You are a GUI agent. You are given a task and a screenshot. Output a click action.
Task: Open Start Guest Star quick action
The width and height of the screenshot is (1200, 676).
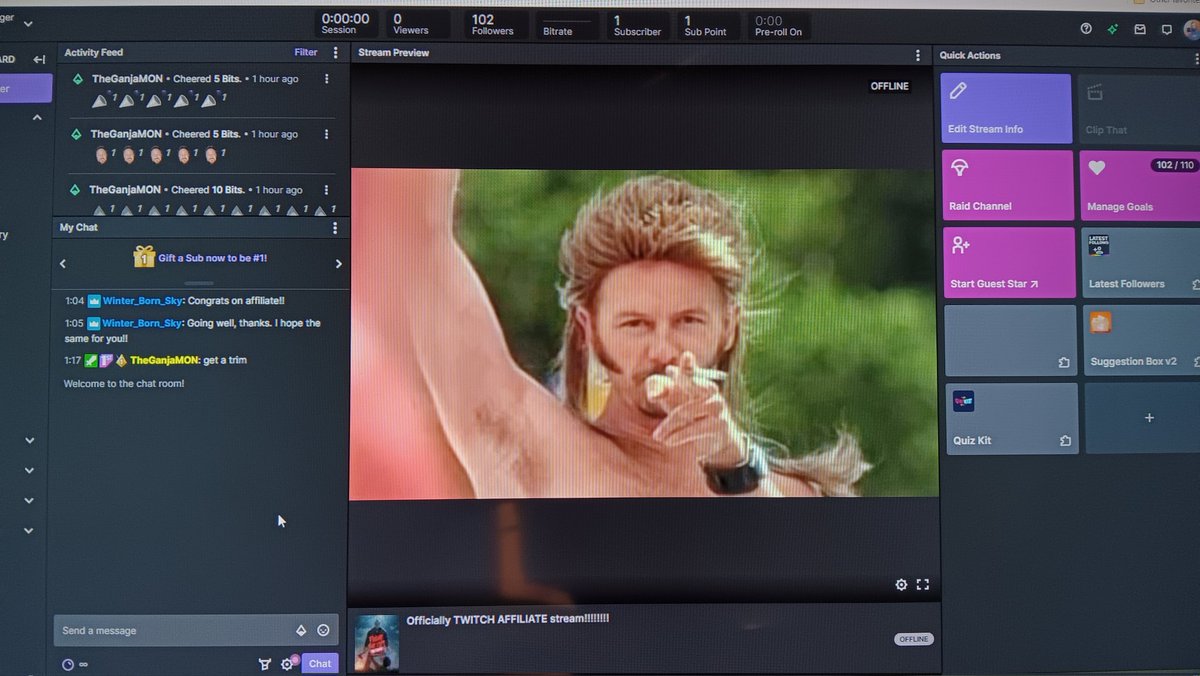point(1009,262)
